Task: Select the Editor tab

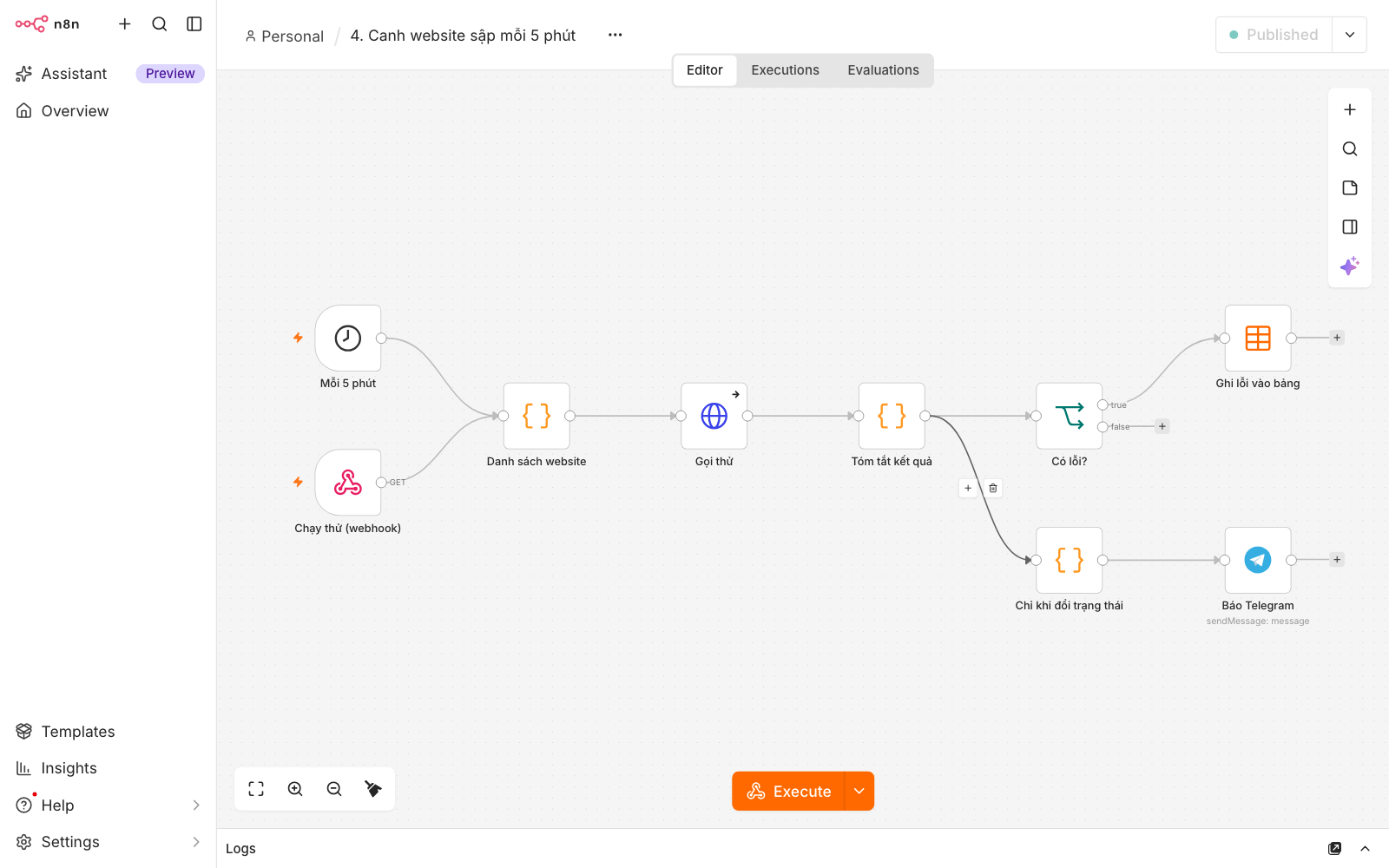Action: (x=705, y=70)
